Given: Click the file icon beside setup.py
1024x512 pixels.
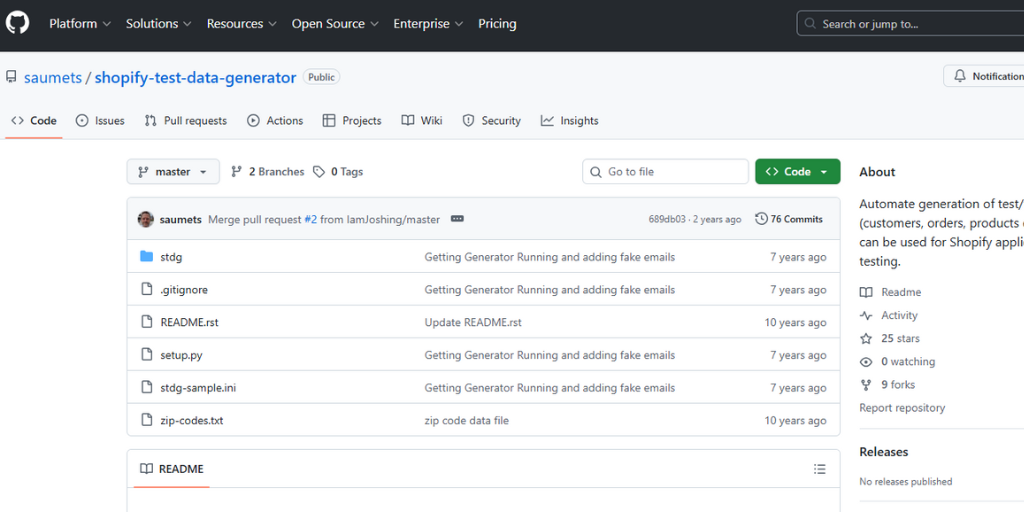Looking at the screenshot, I should [x=147, y=355].
